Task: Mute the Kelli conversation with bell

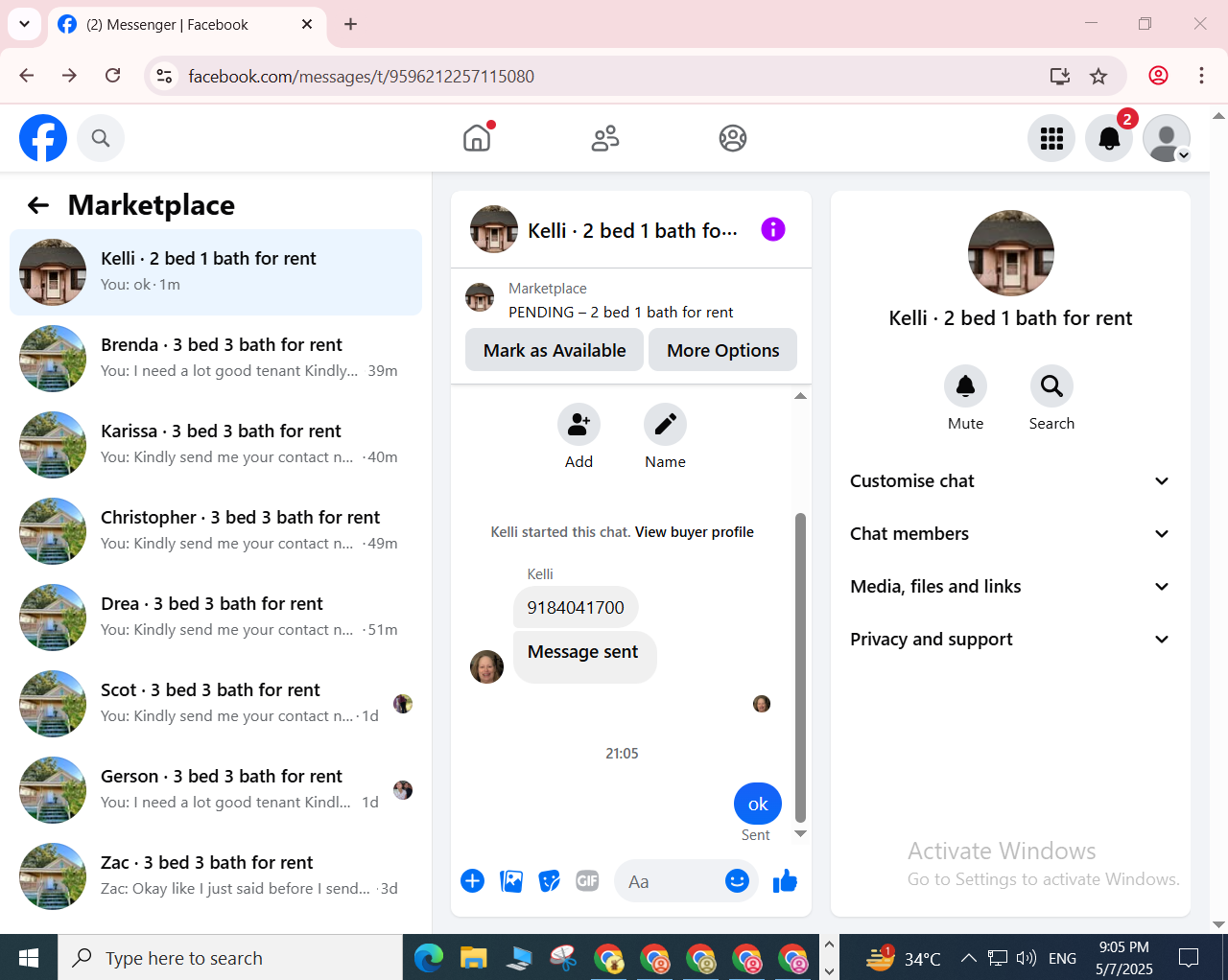Action: [x=965, y=385]
